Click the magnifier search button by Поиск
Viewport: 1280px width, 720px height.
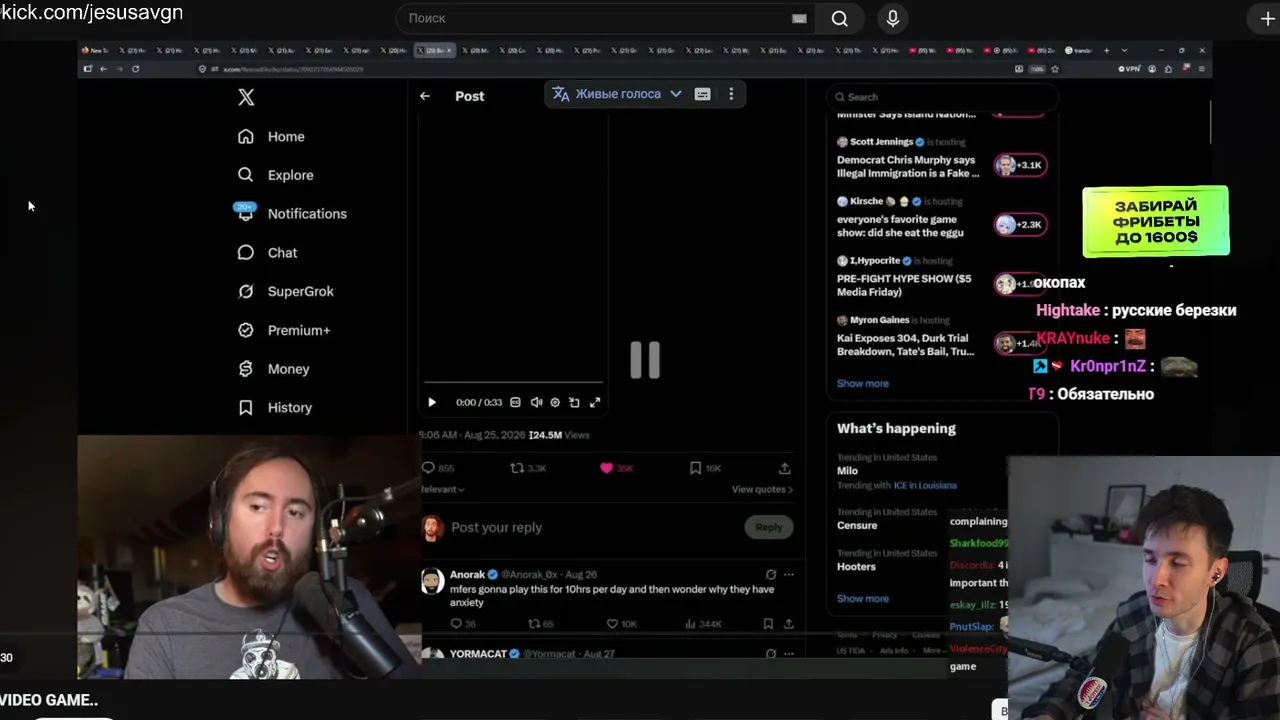click(x=840, y=18)
